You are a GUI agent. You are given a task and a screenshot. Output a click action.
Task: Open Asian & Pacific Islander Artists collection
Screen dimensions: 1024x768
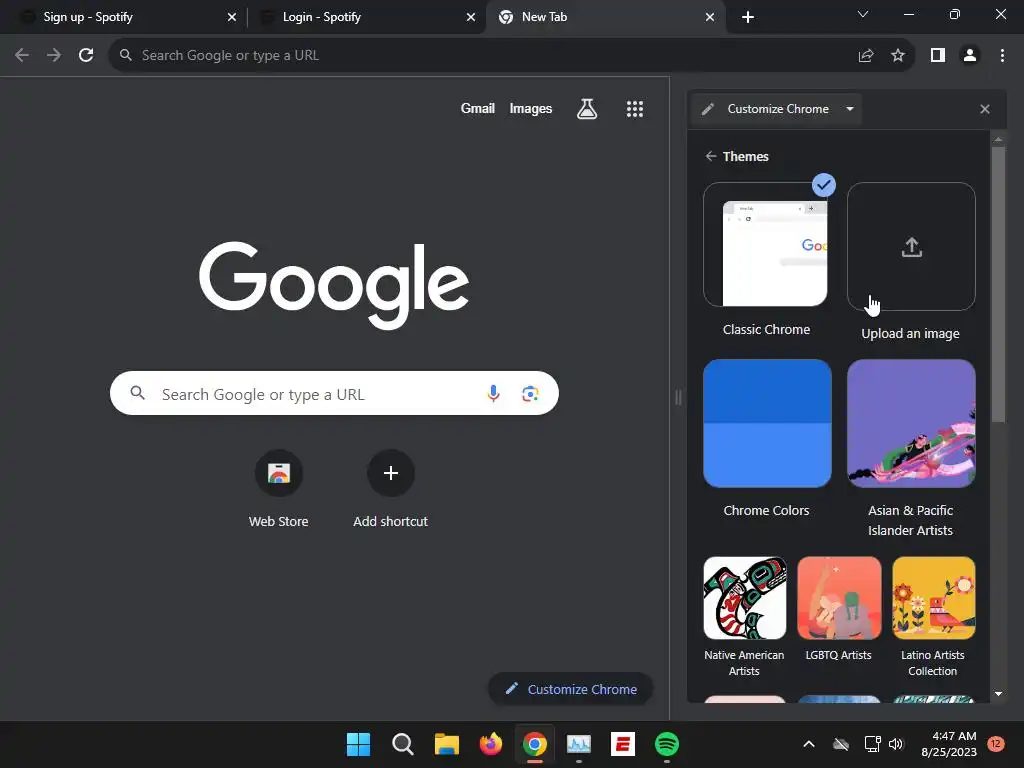(x=911, y=423)
